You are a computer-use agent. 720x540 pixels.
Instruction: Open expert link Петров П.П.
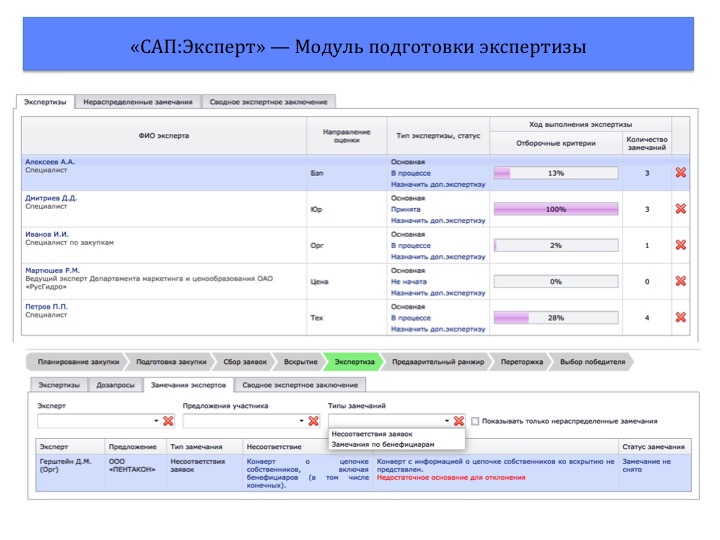[46, 306]
